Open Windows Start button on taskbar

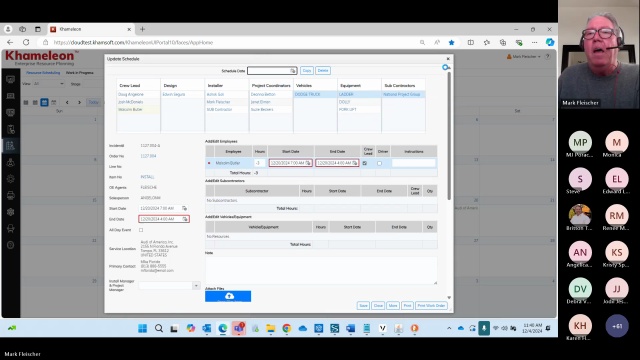(x=142, y=328)
